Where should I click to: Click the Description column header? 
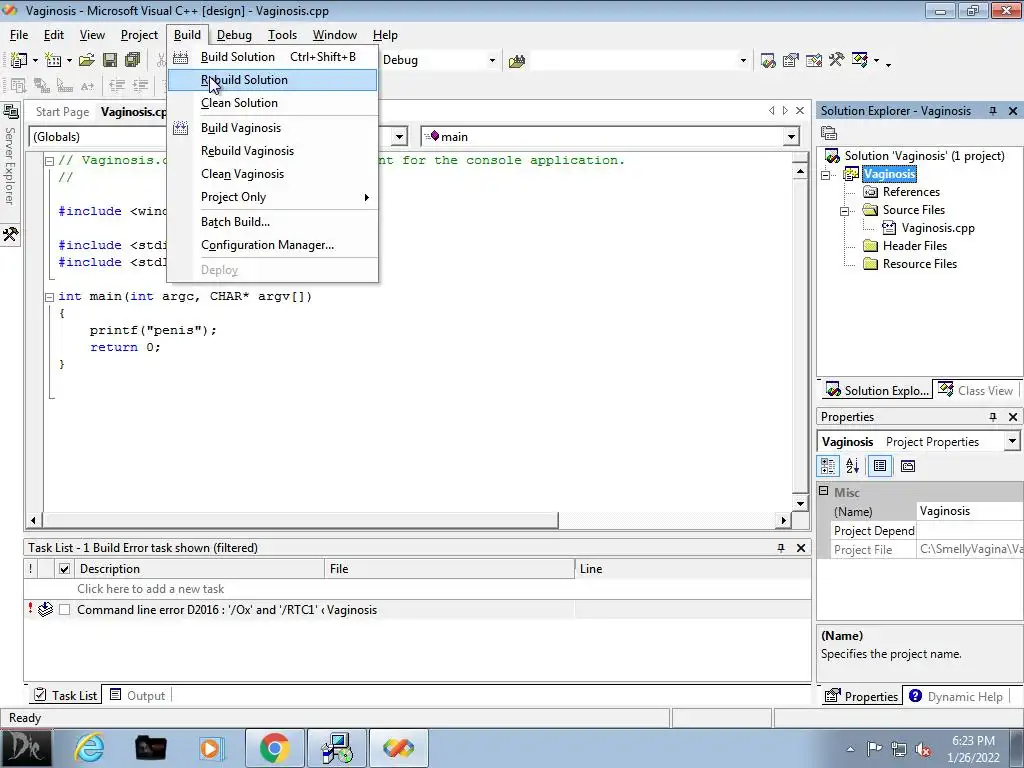[200, 569]
